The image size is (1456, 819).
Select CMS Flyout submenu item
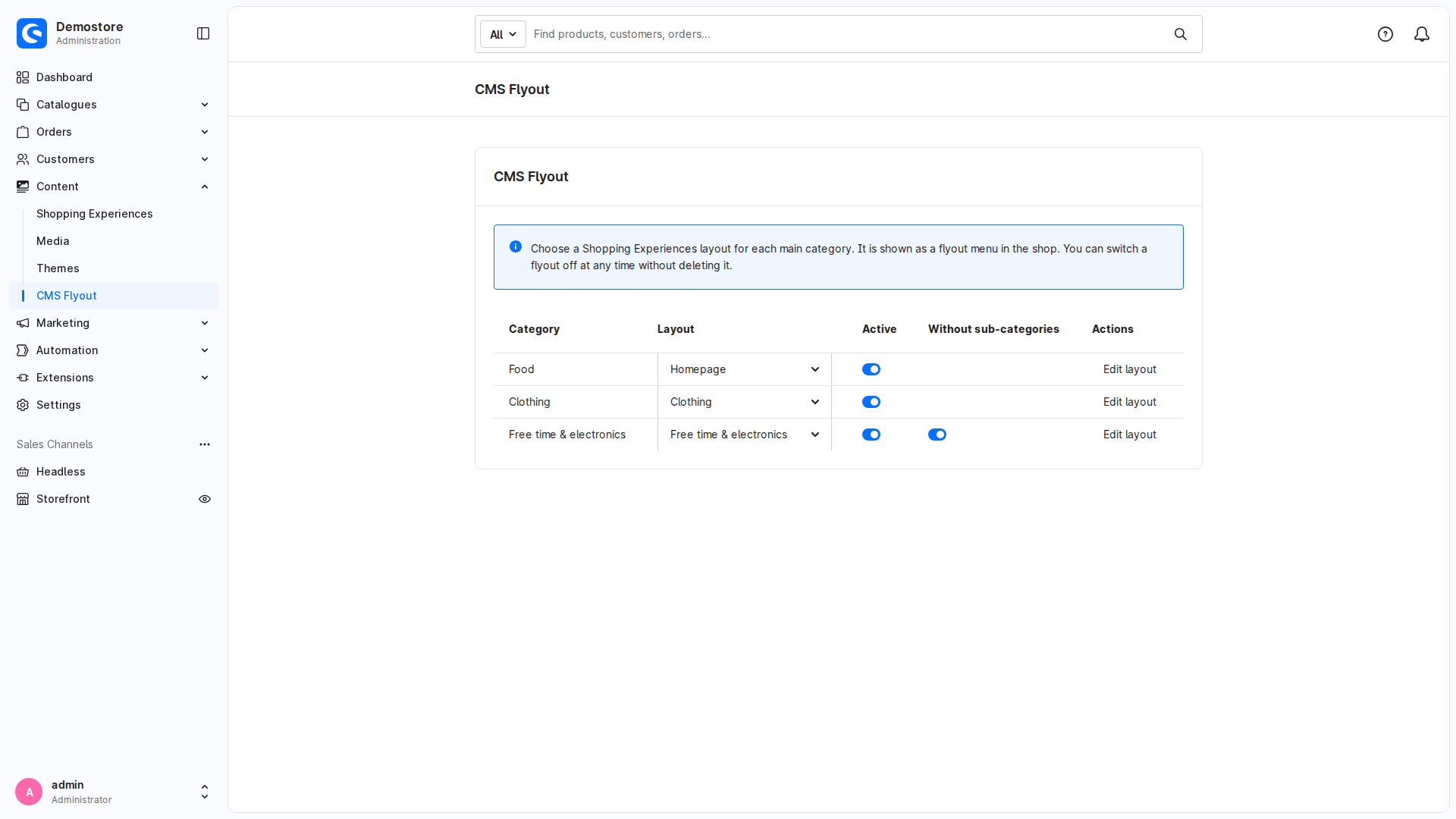114,296
